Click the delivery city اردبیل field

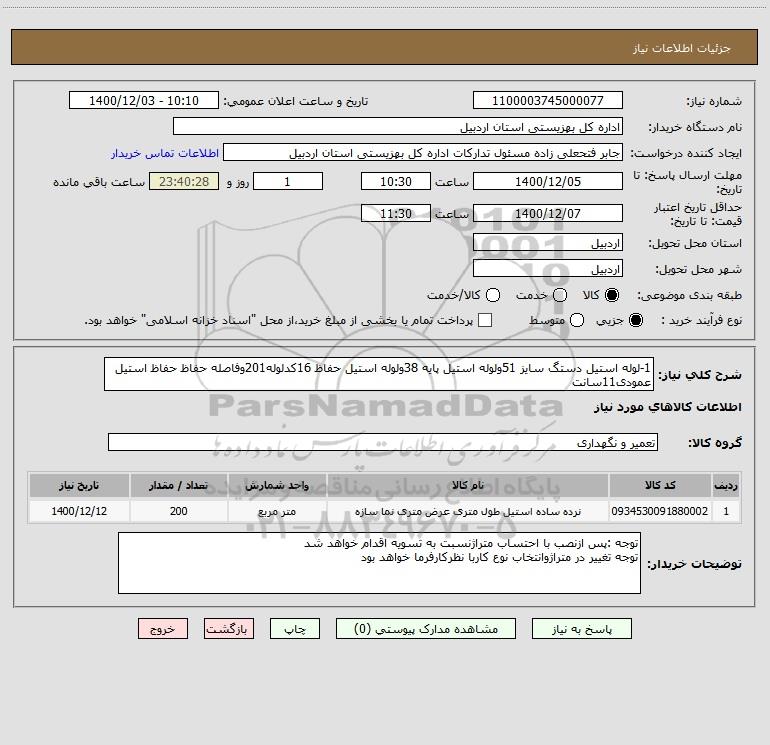548,269
